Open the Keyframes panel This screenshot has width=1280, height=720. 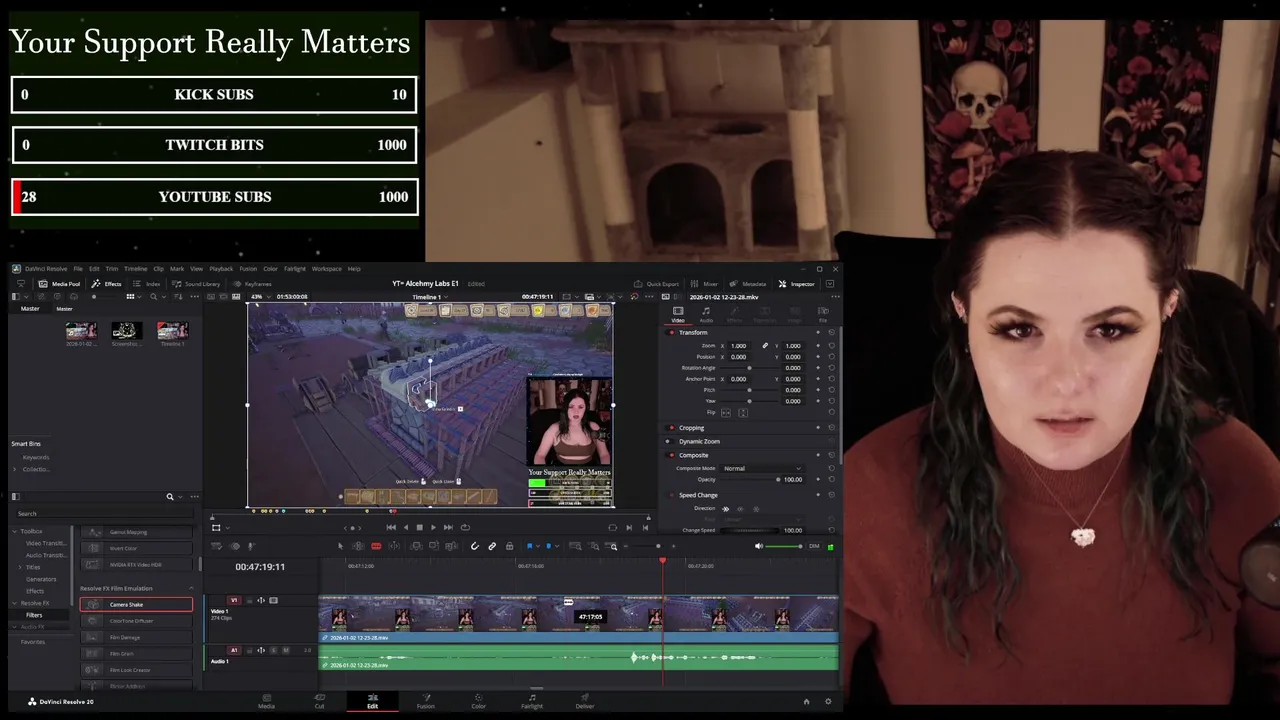point(251,284)
